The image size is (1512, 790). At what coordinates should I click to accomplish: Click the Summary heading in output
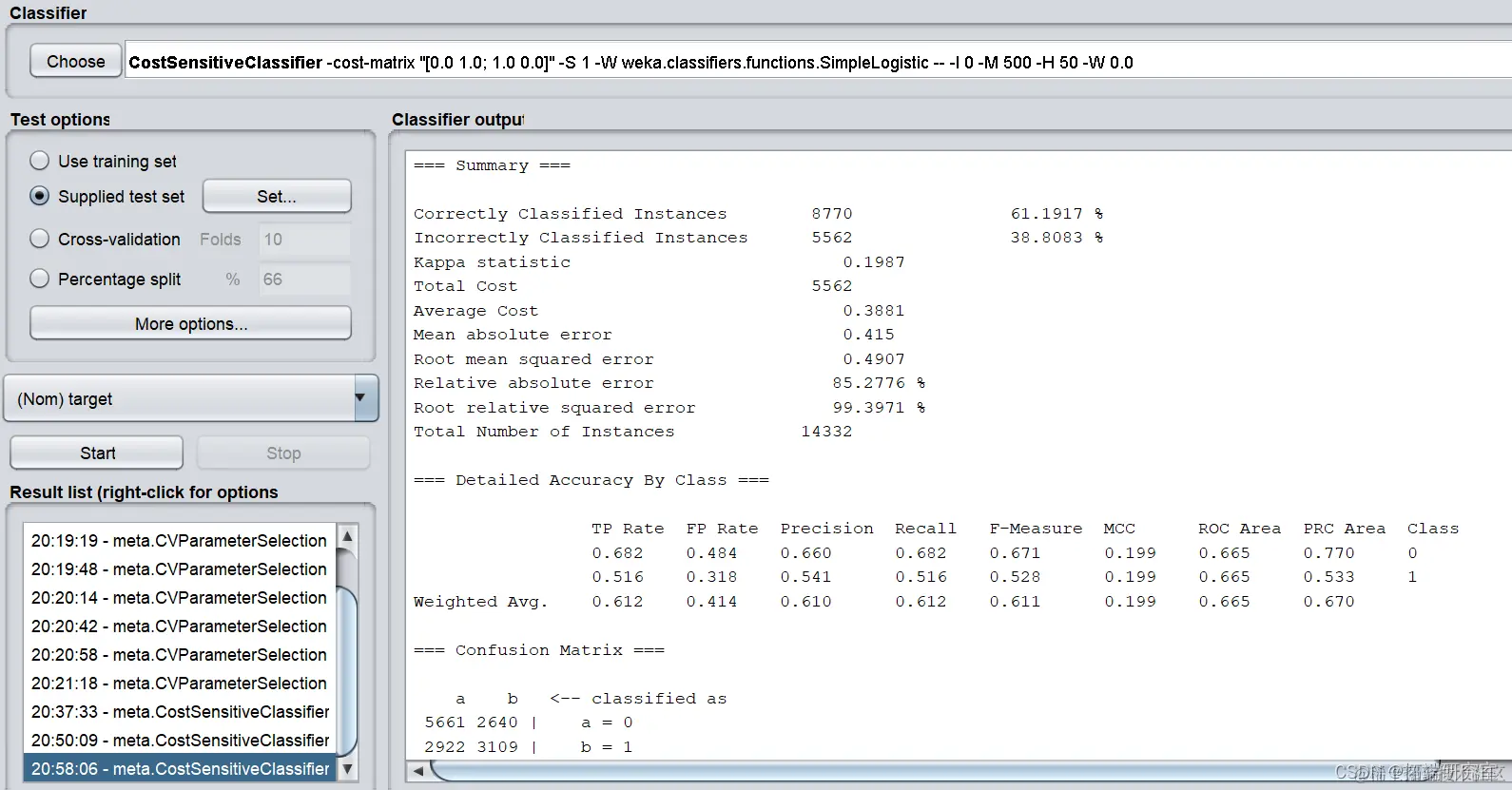[492, 165]
